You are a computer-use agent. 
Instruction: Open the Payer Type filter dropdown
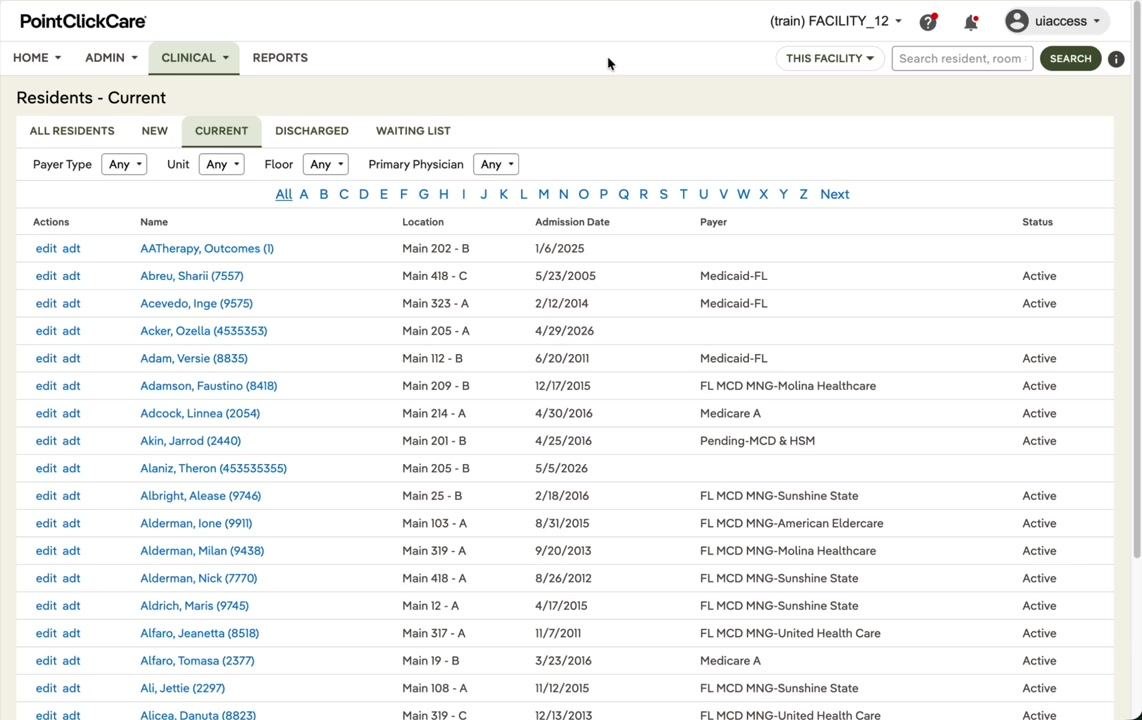pyautogui.click(x=124, y=165)
